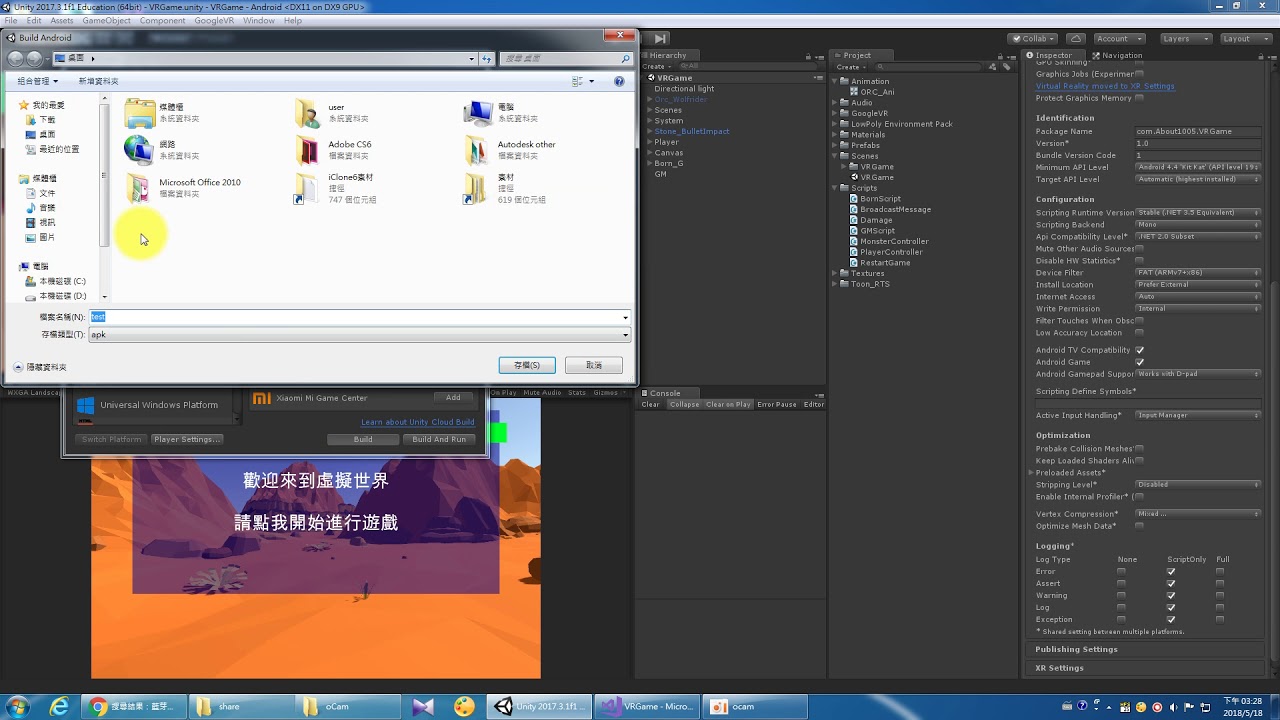Uncheck Android TV Compatibility
This screenshot has width=1280, height=720.
click(x=1139, y=350)
